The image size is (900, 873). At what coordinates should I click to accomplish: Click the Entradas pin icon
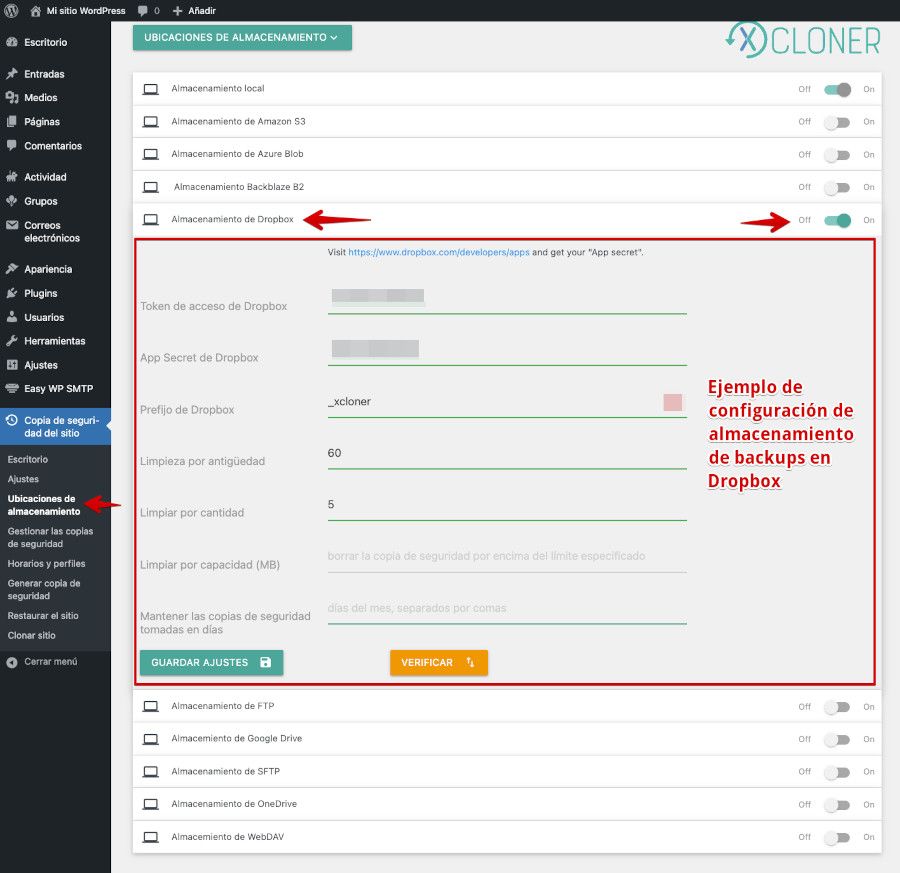(x=11, y=73)
